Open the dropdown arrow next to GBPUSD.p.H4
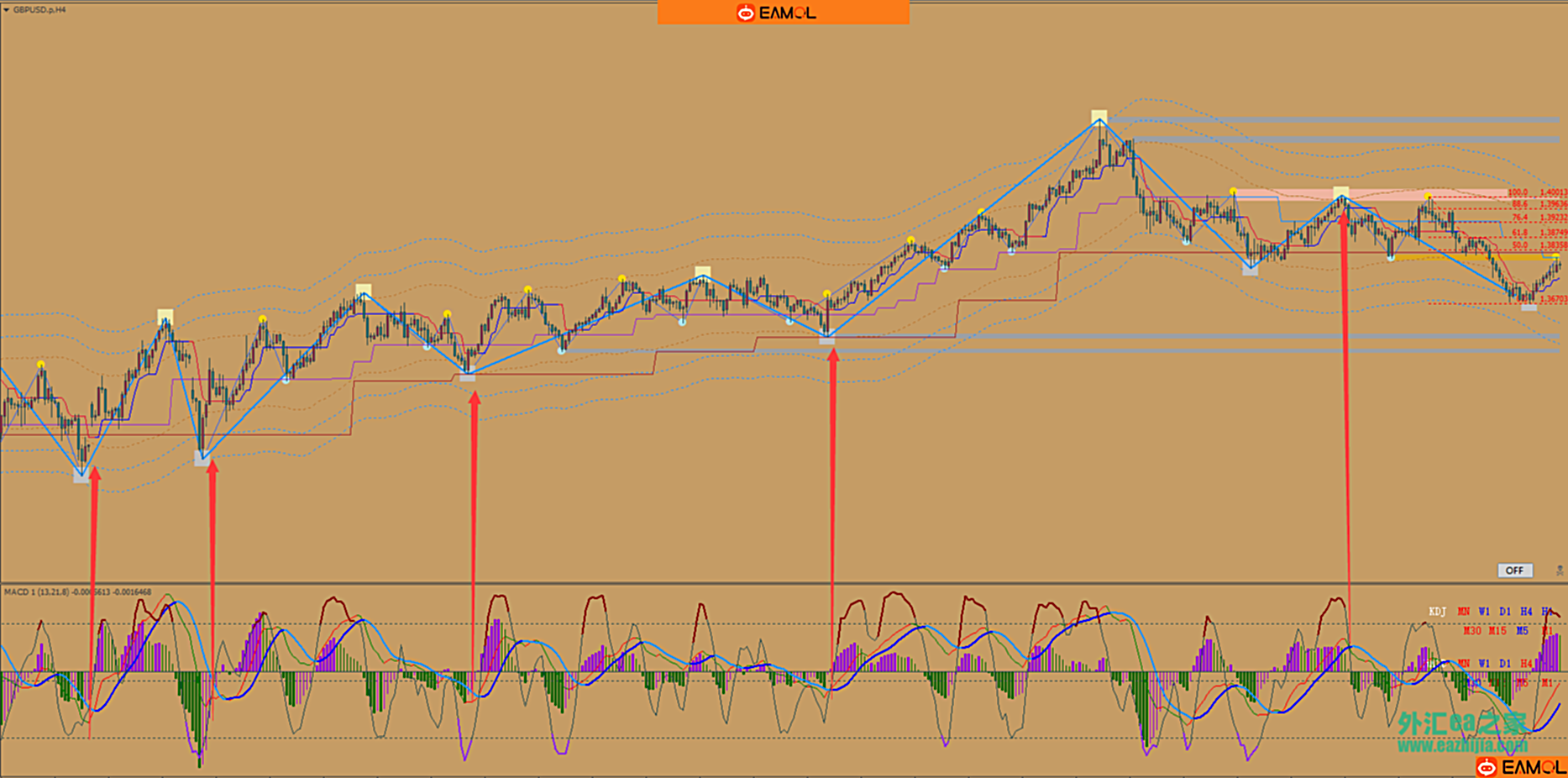1568x778 pixels. coord(7,10)
